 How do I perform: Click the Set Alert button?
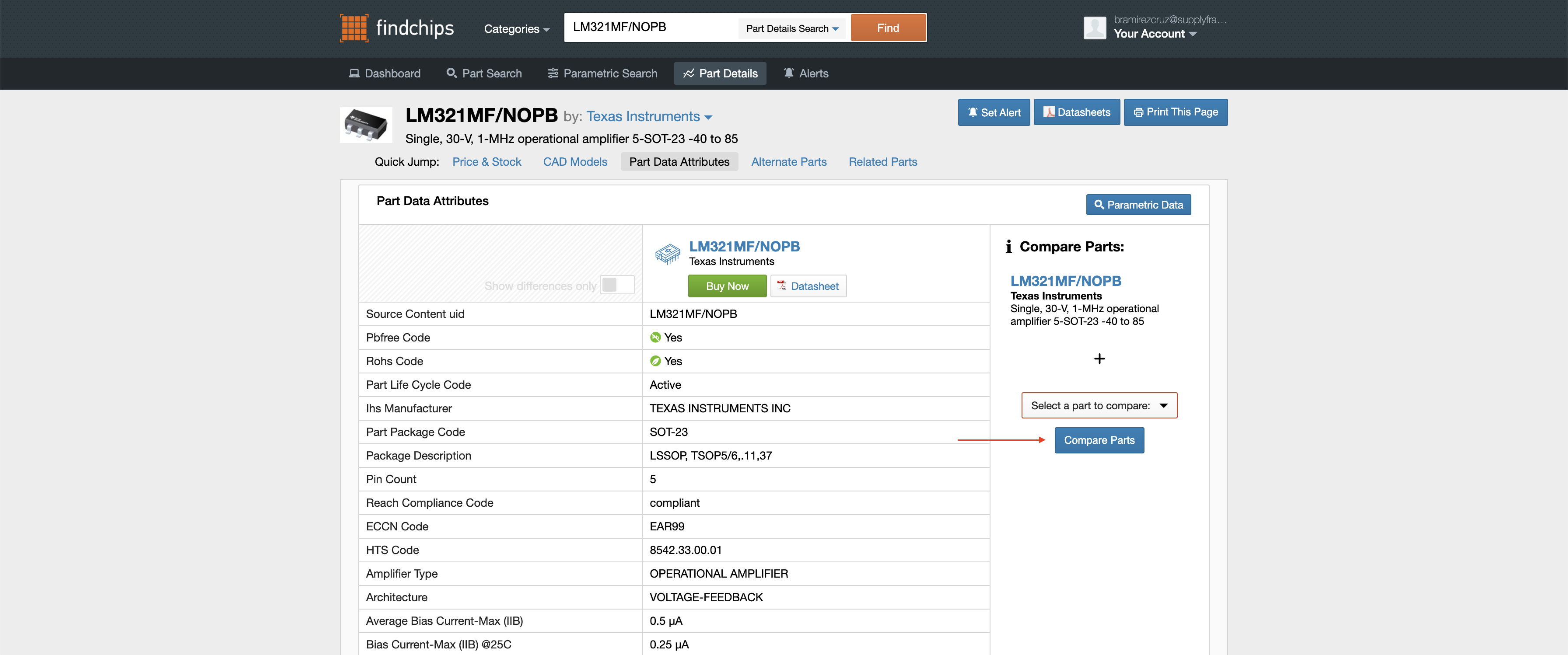point(994,112)
